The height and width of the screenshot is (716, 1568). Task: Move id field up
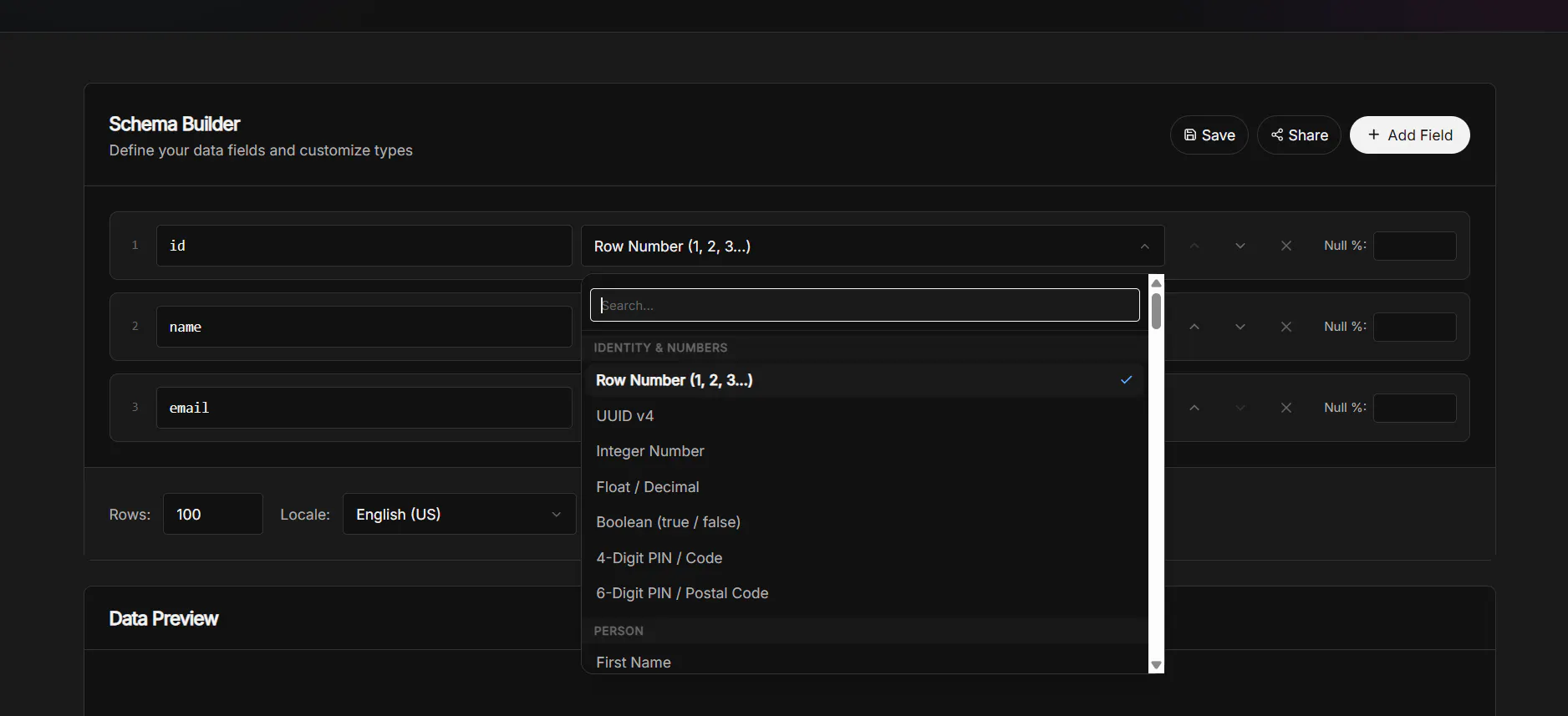tap(1194, 246)
